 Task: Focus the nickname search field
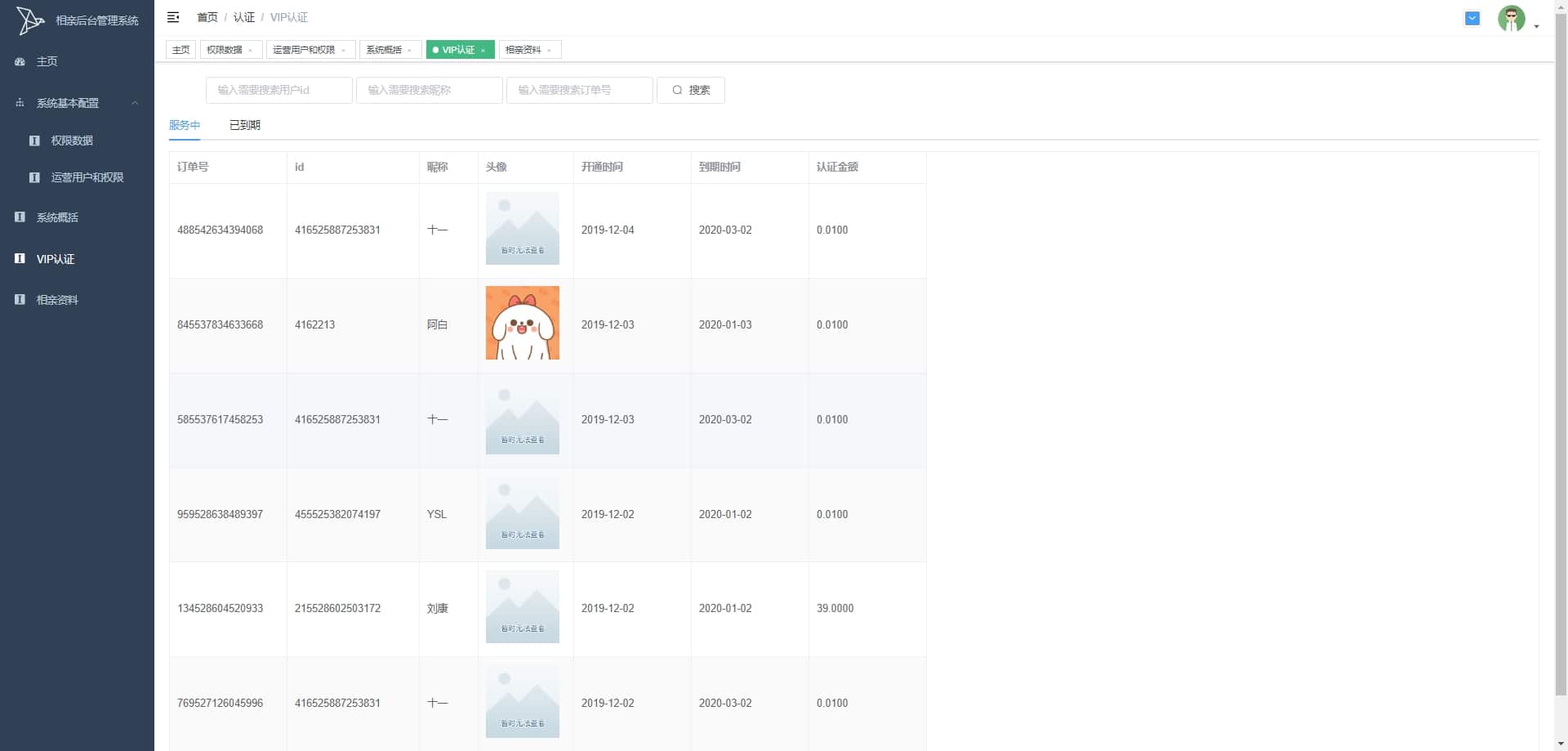click(x=430, y=90)
